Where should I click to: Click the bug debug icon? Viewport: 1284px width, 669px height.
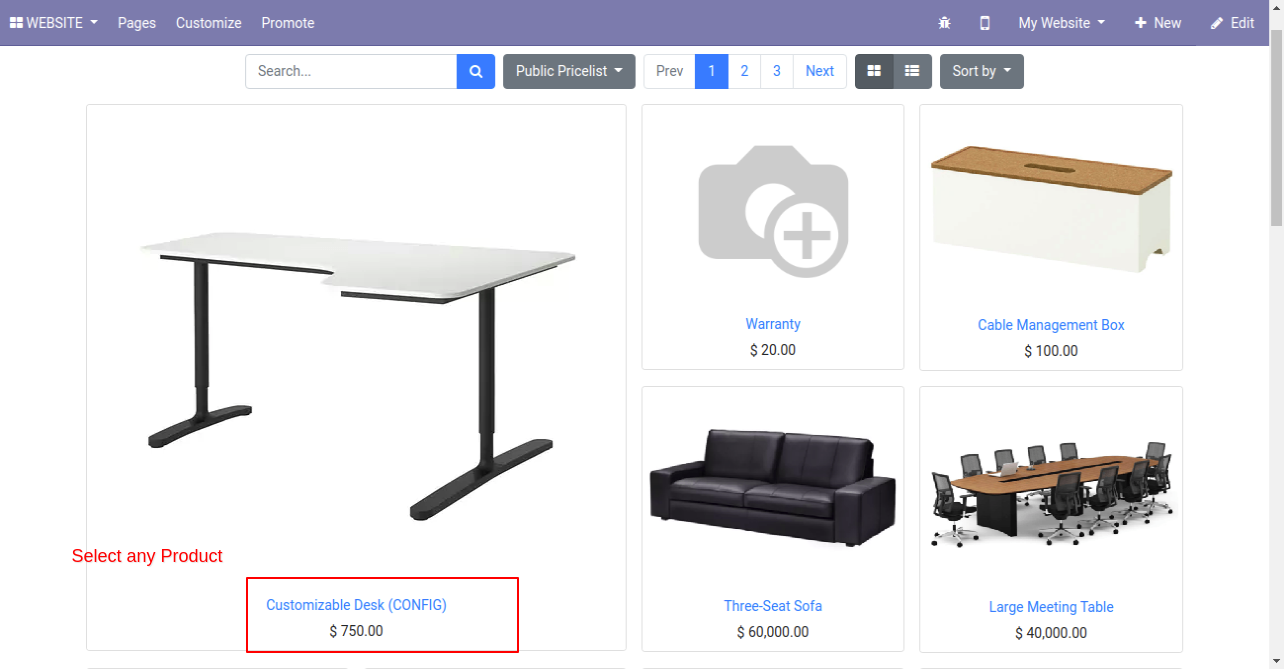point(945,23)
